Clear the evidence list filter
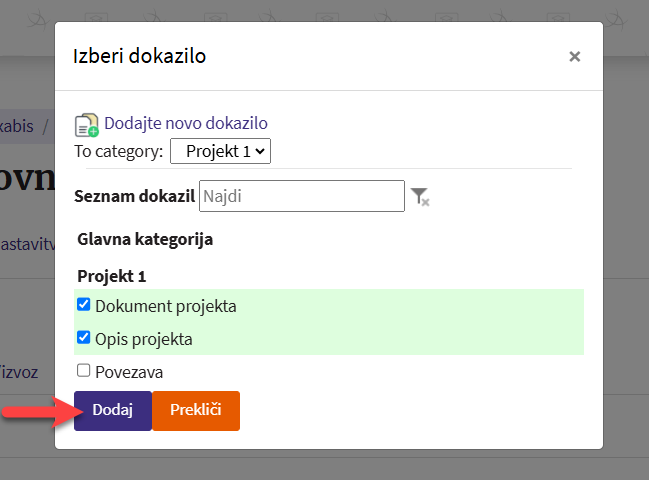The width and height of the screenshot is (649, 480). pyautogui.click(x=420, y=197)
